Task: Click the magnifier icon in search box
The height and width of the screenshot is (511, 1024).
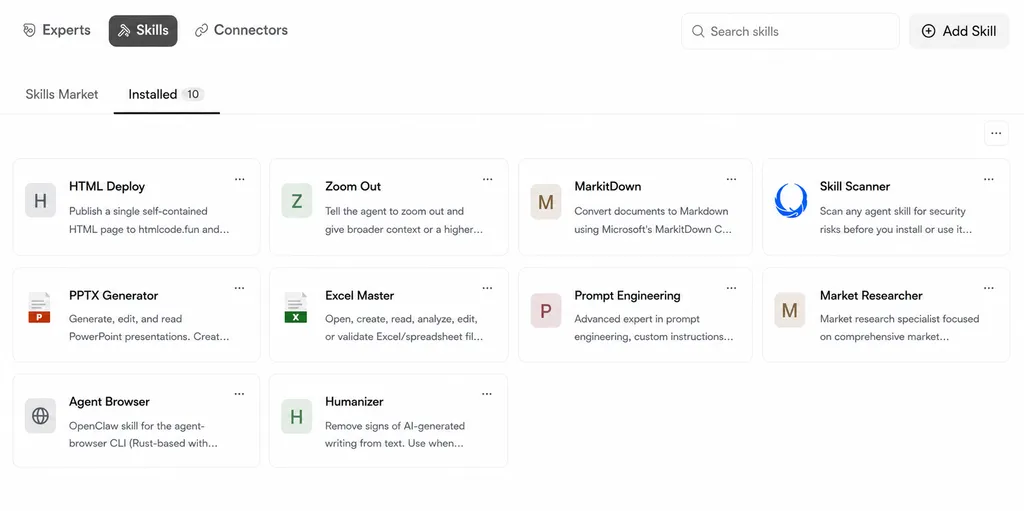Action: (698, 31)
